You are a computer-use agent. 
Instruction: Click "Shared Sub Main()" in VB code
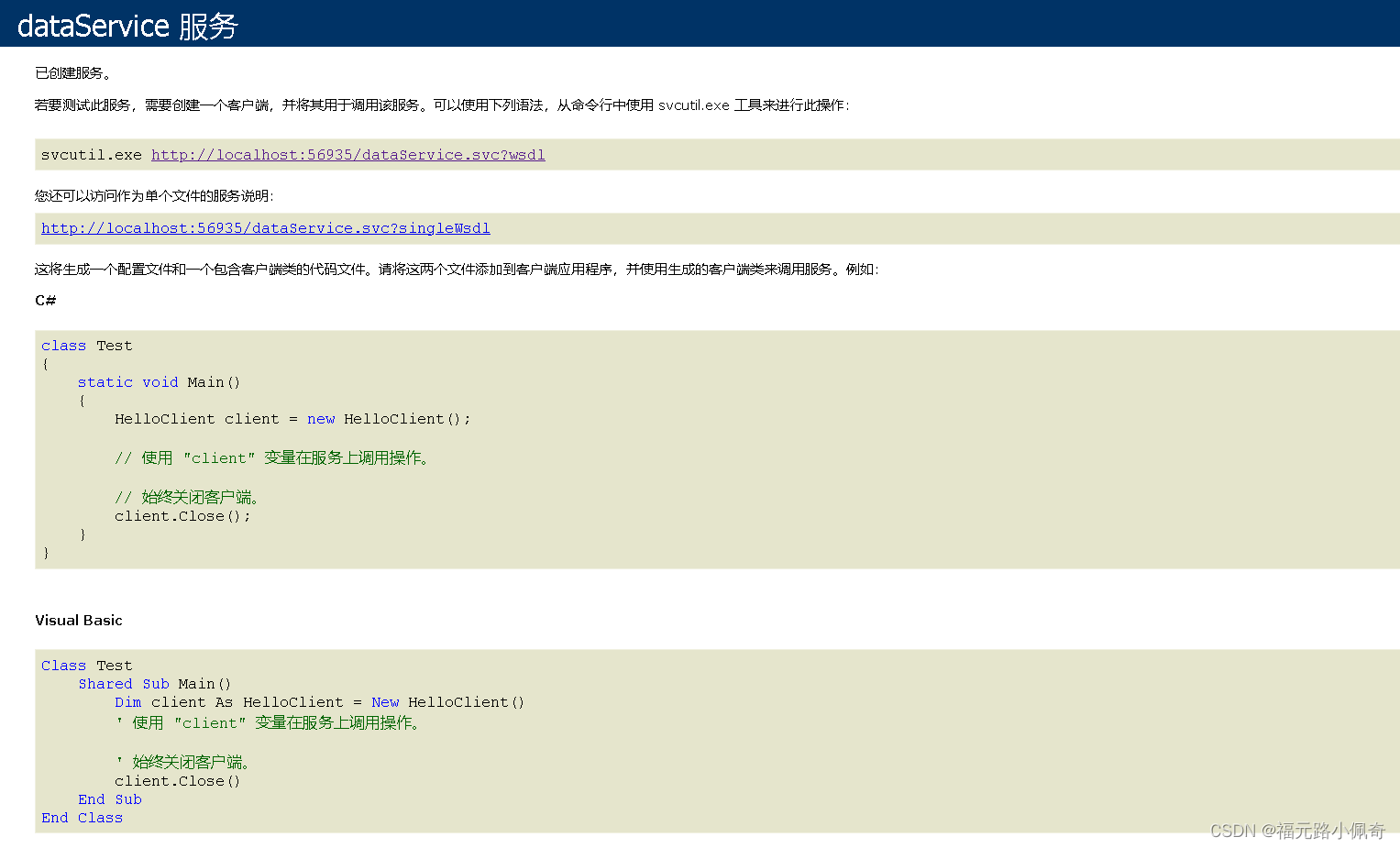click(x=154, y=684)
